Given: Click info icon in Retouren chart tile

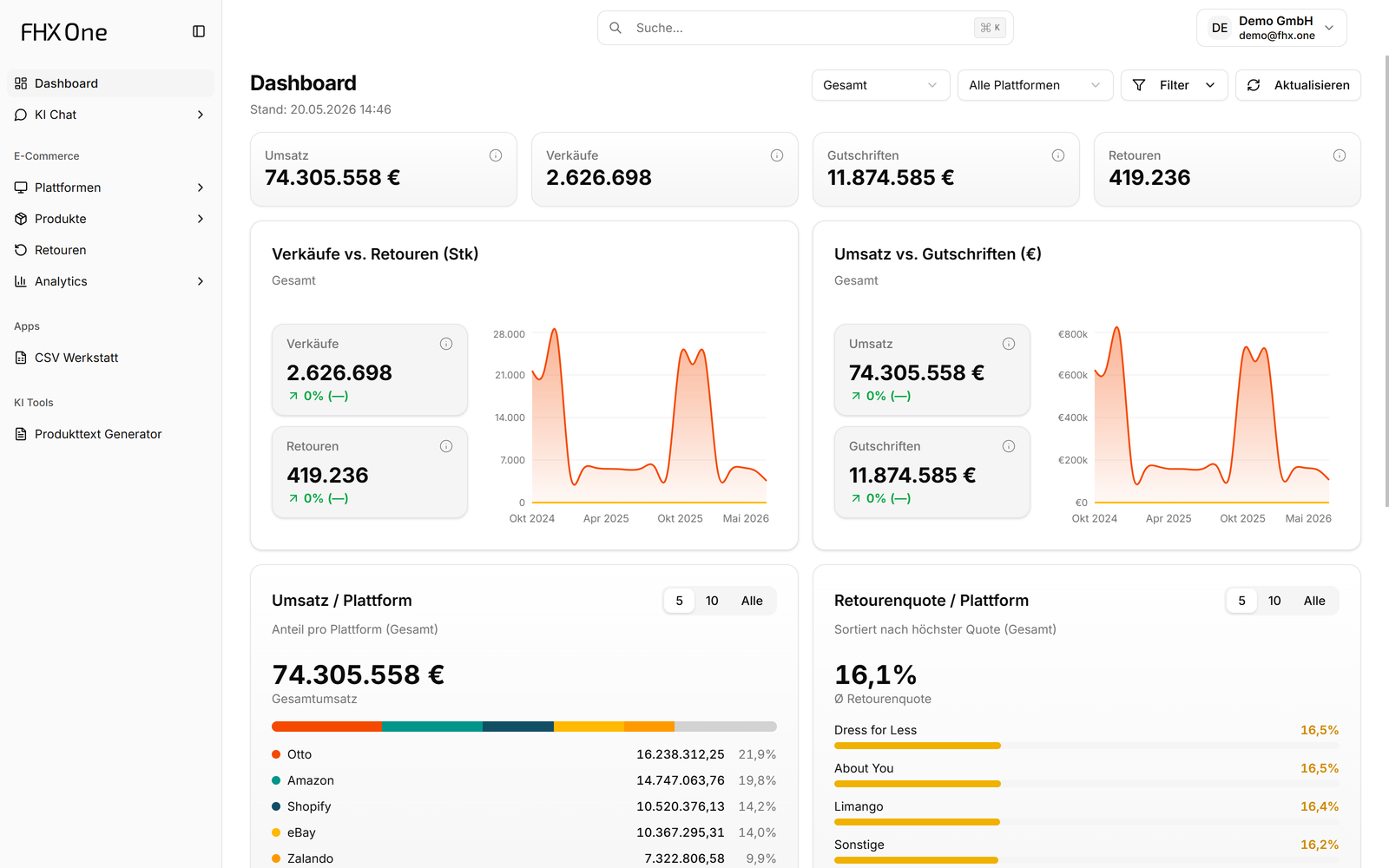Looking at the screenshot, I should tap(446, 446).
